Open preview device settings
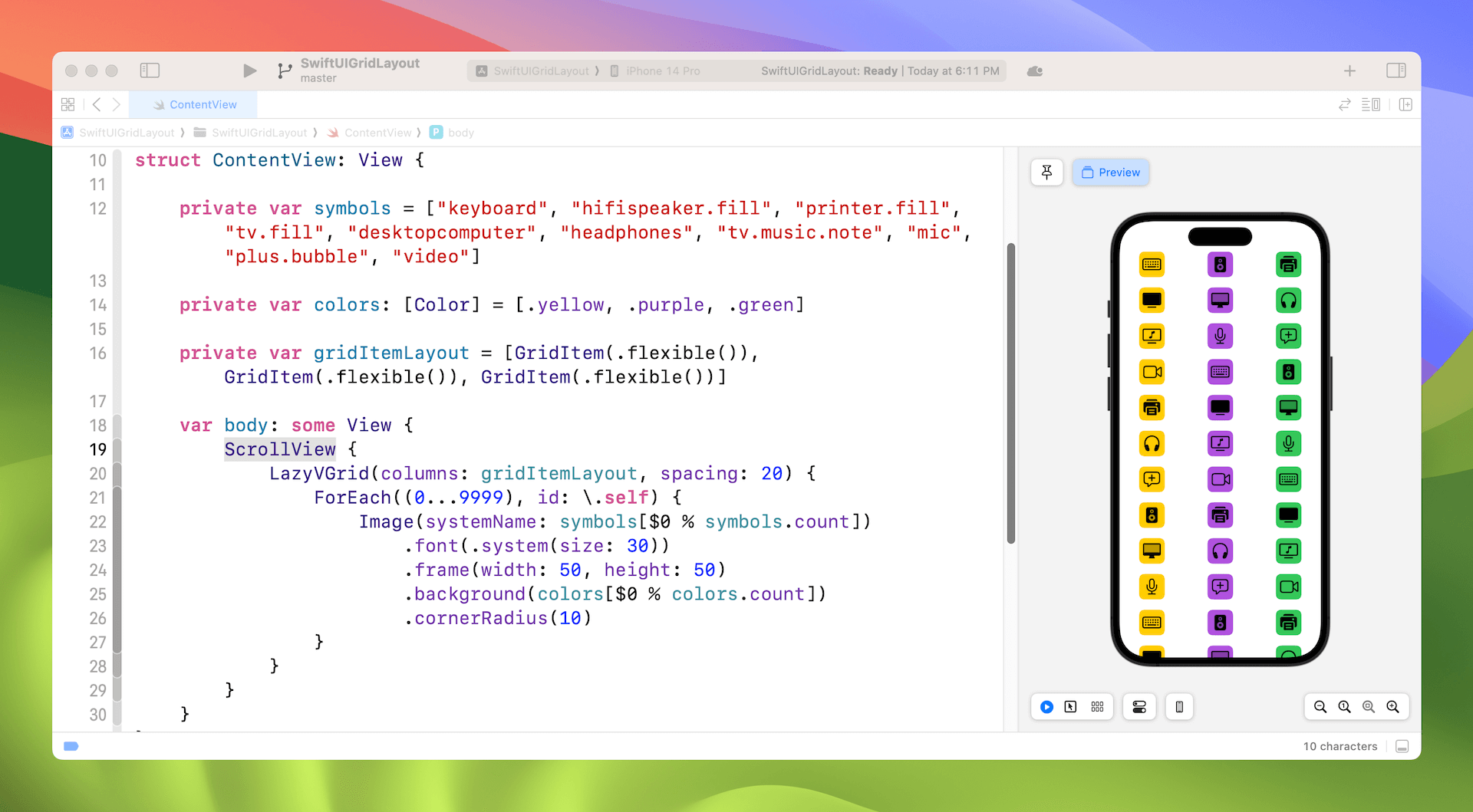Screen dimensions: 1473x812 click(1139, 707)
